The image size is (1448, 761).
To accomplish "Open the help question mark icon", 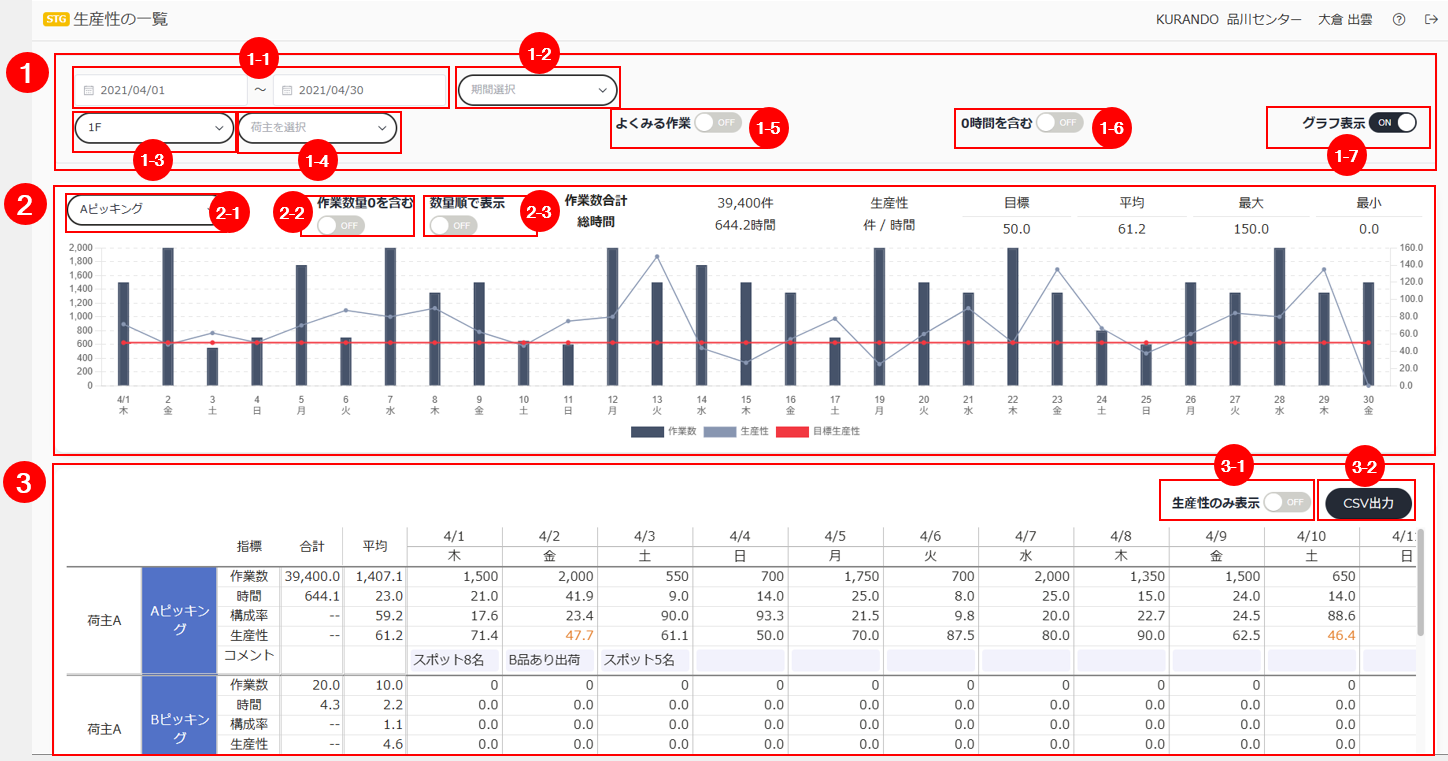I will point(1399,19).
